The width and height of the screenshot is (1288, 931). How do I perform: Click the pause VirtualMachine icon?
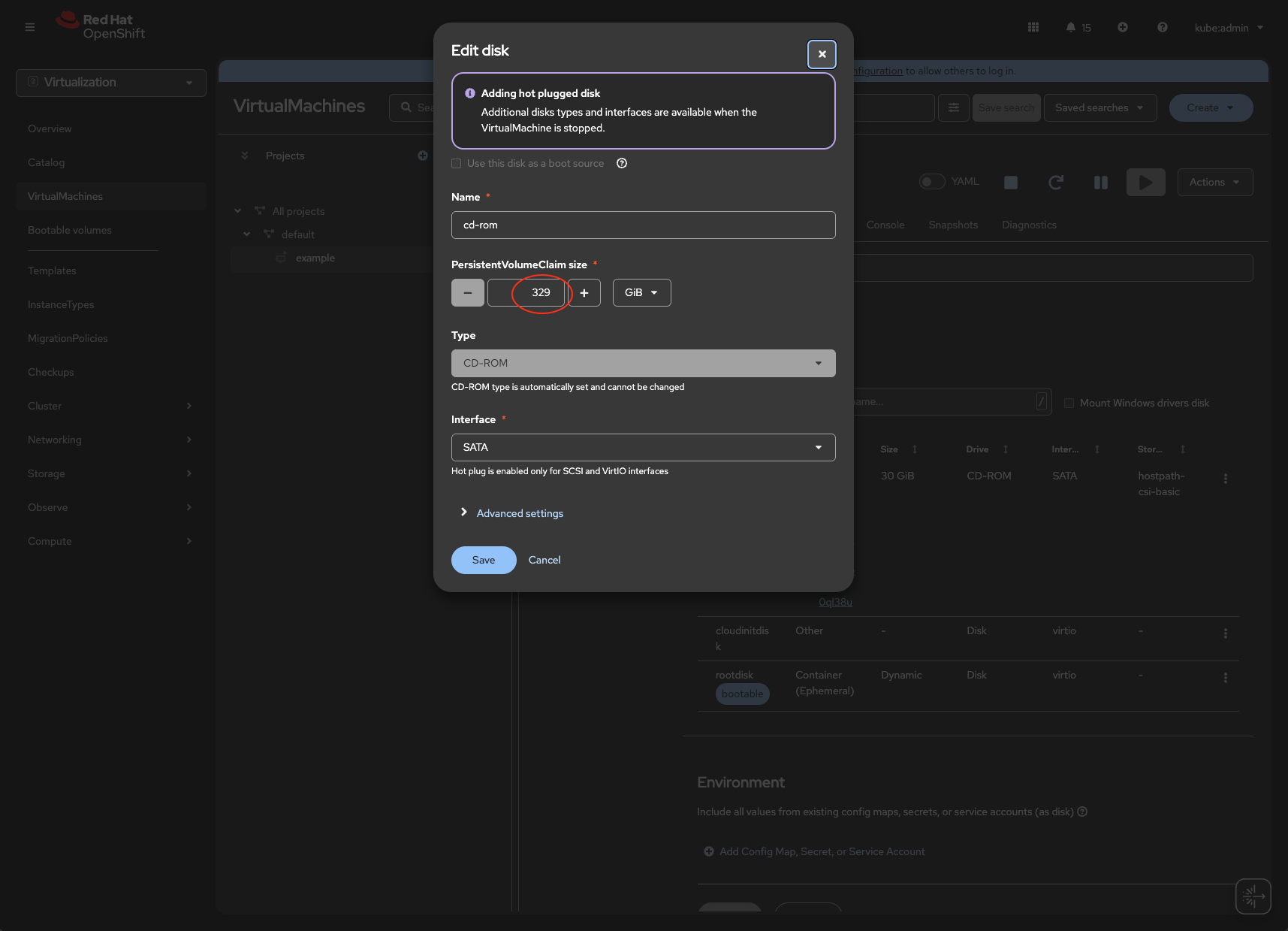click(x=1100, y=183)
